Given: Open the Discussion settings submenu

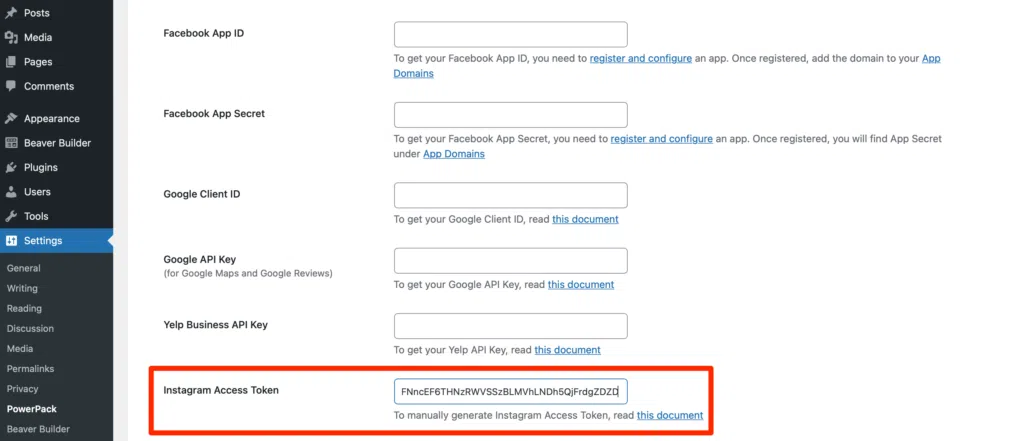Looking at the screenshot, I should 30,329.
